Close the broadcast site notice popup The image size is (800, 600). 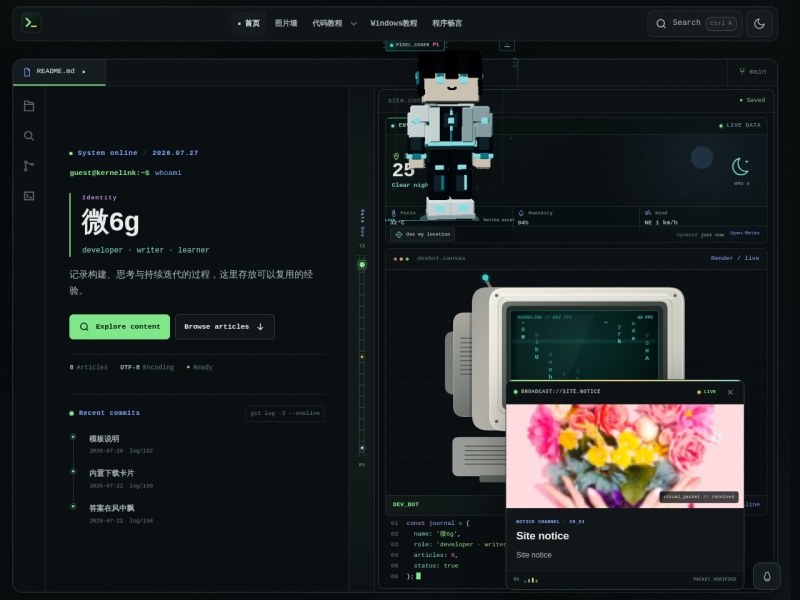pyautogui.click(x=730, y=392)
